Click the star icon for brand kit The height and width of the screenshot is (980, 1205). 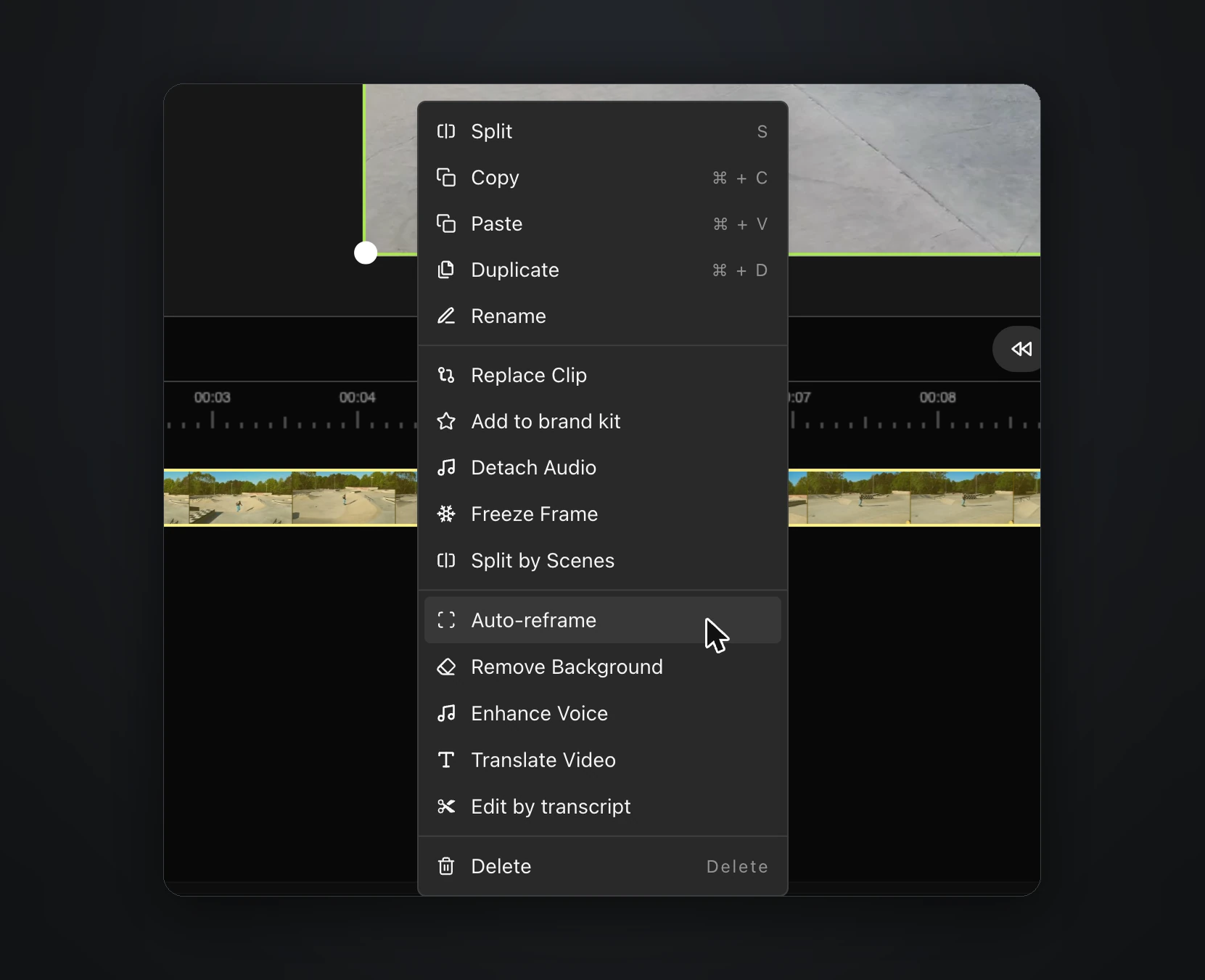tap(446, 421)
